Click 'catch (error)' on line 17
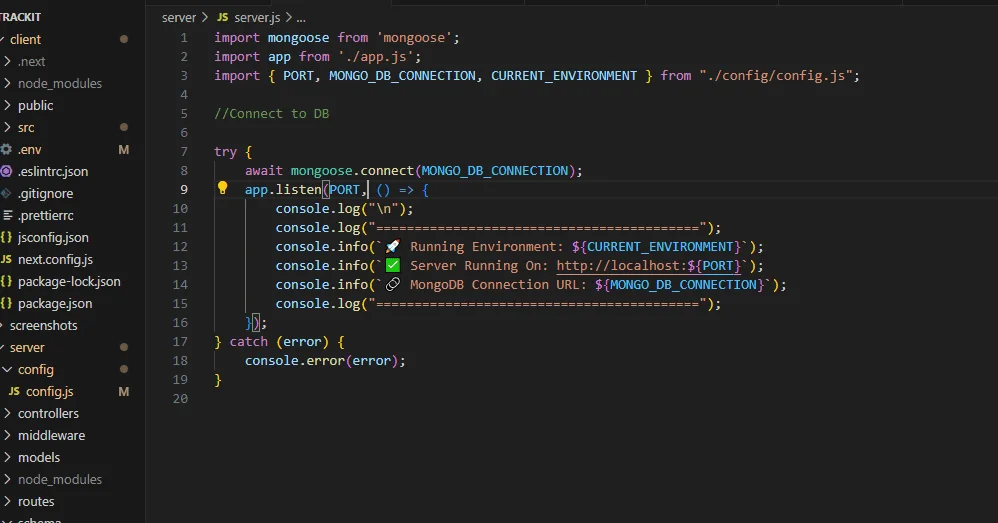This screenshot has width=998, height=523. (279, 342)
